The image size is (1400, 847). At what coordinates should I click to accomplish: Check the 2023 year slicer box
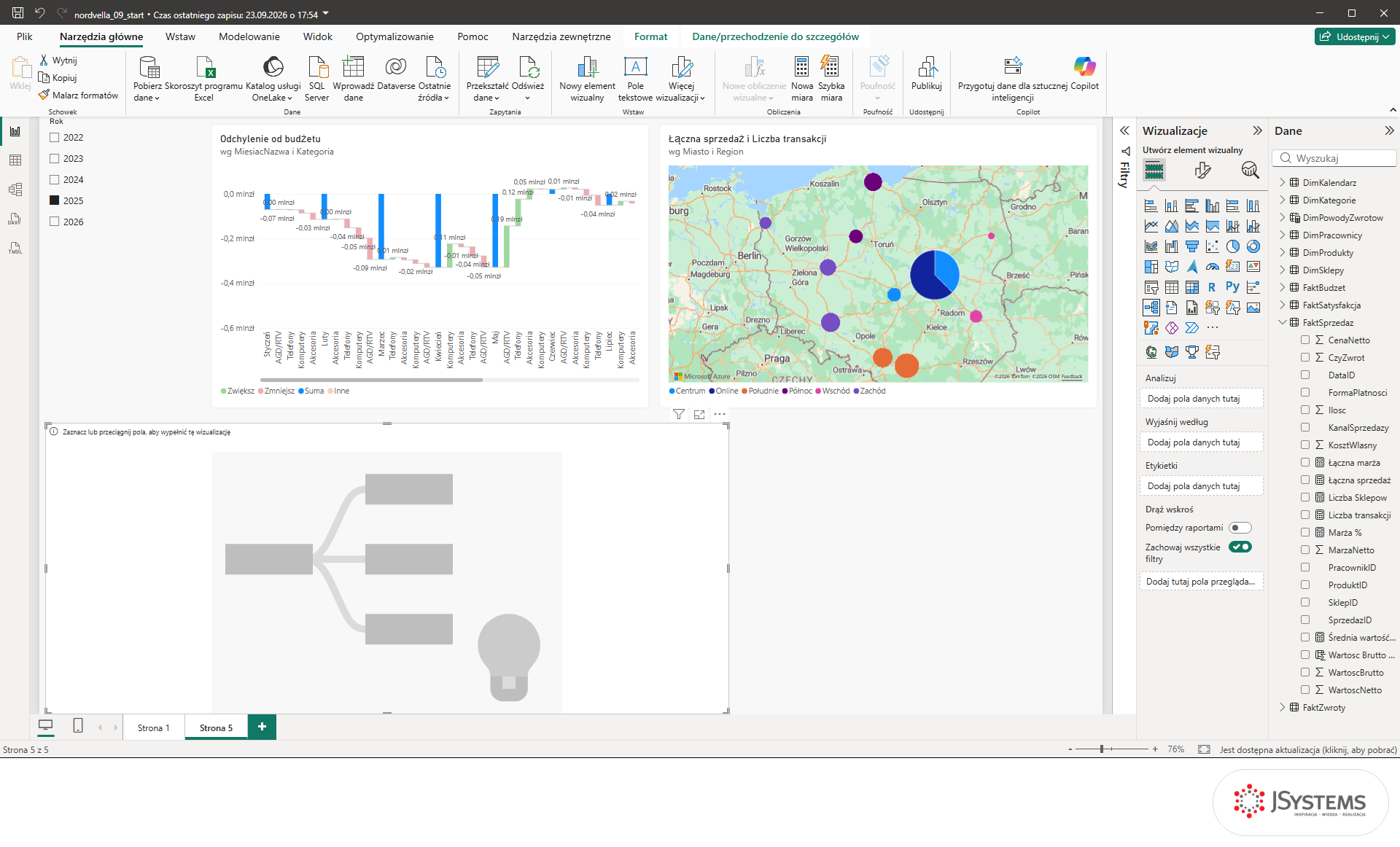click(54, 158)
